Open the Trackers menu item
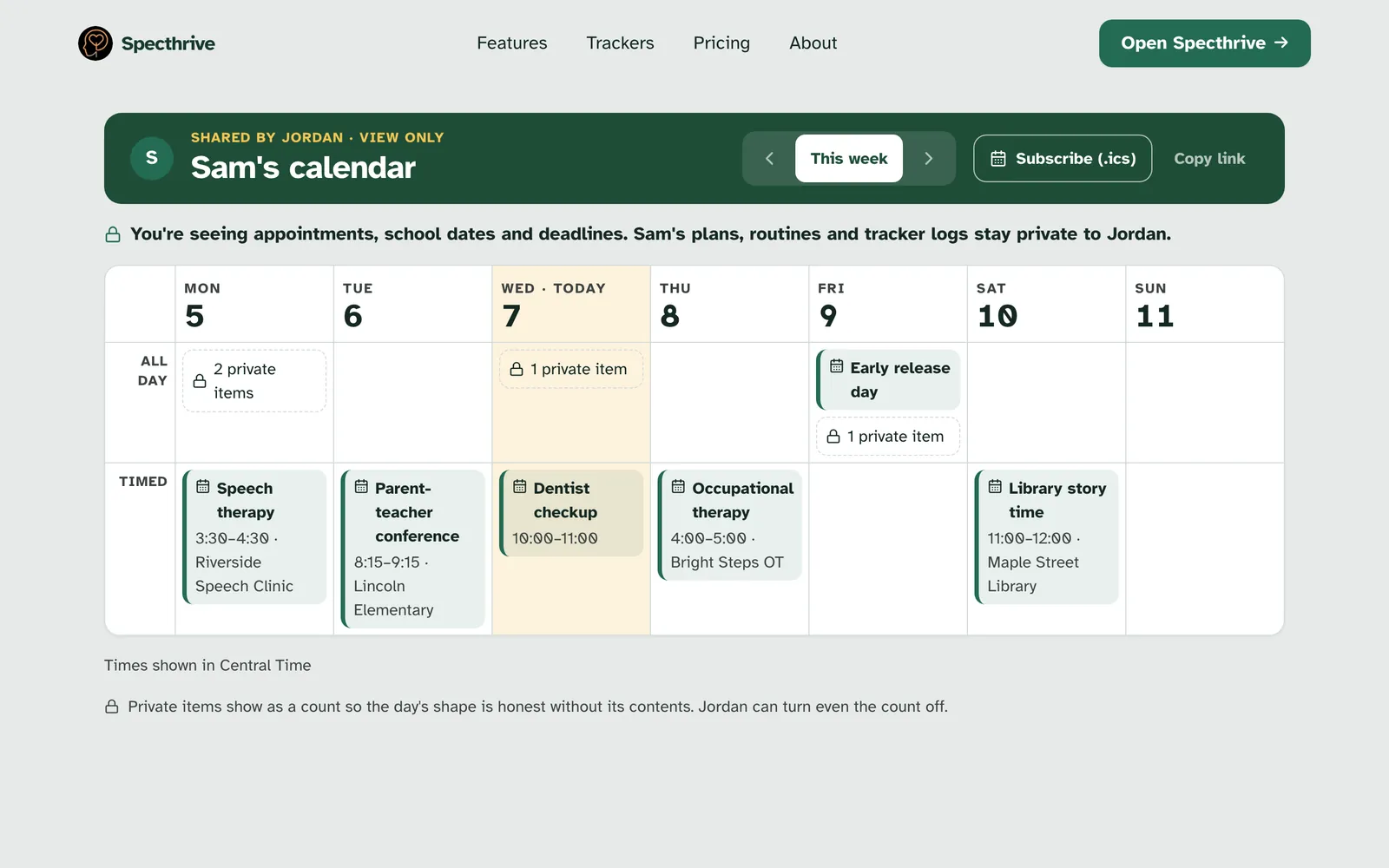The image size is (1389, 868). [x=620, y=43]
